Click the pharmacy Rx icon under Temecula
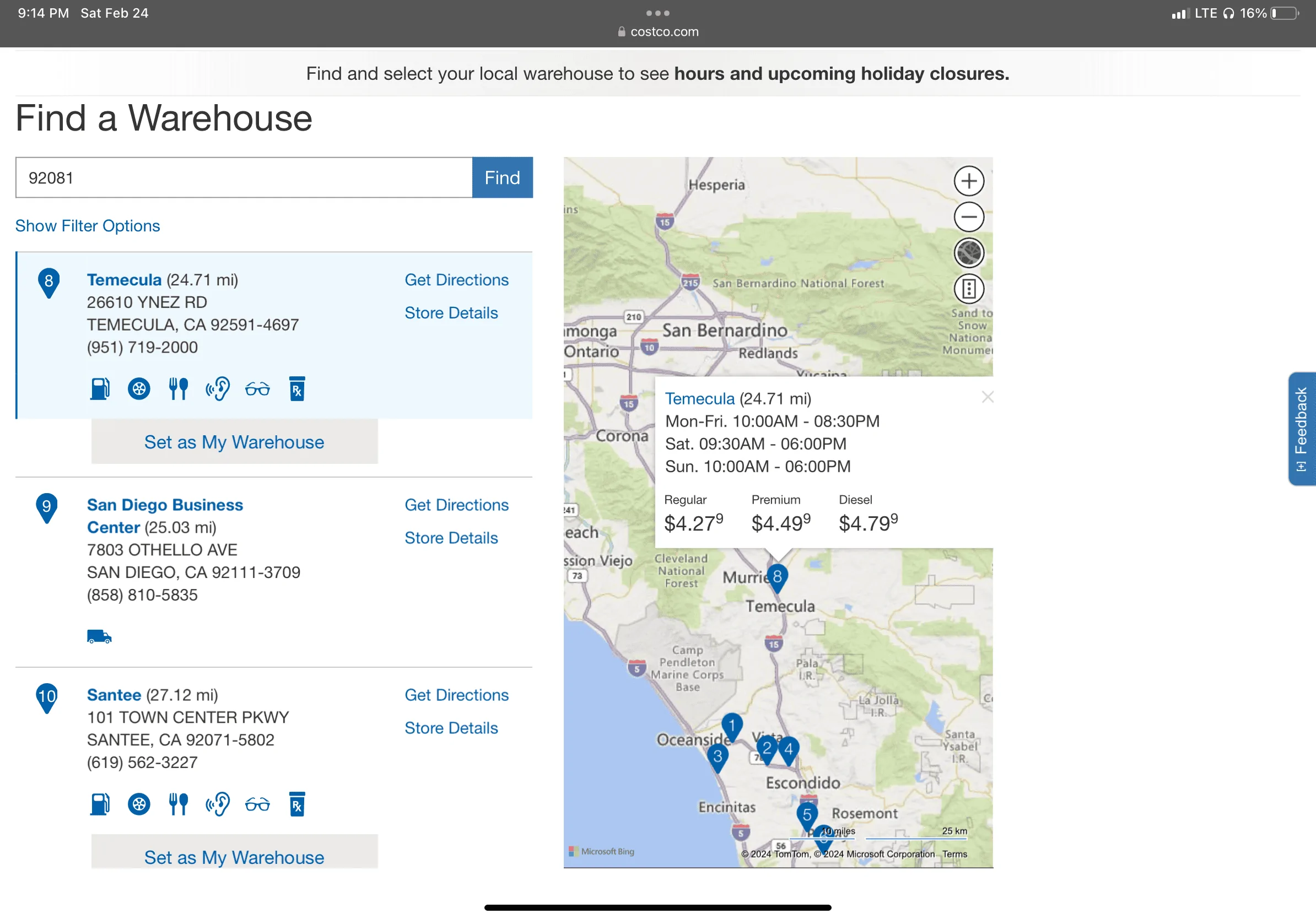The image size is (1316, 919). click(x=297, y=389)
